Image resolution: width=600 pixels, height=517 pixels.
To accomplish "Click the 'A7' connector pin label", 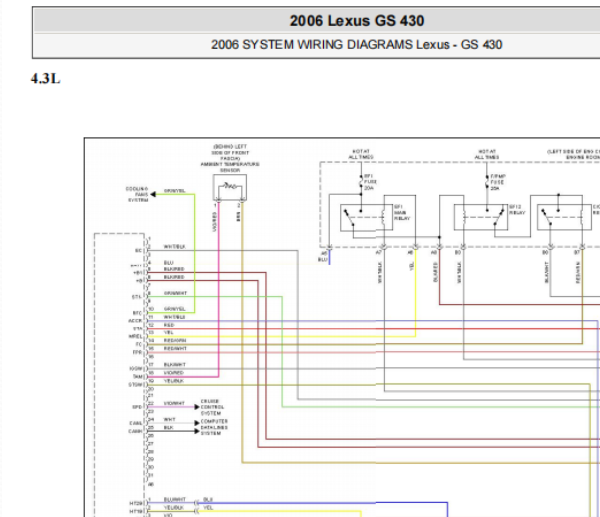I will click(x=379, y=253).
